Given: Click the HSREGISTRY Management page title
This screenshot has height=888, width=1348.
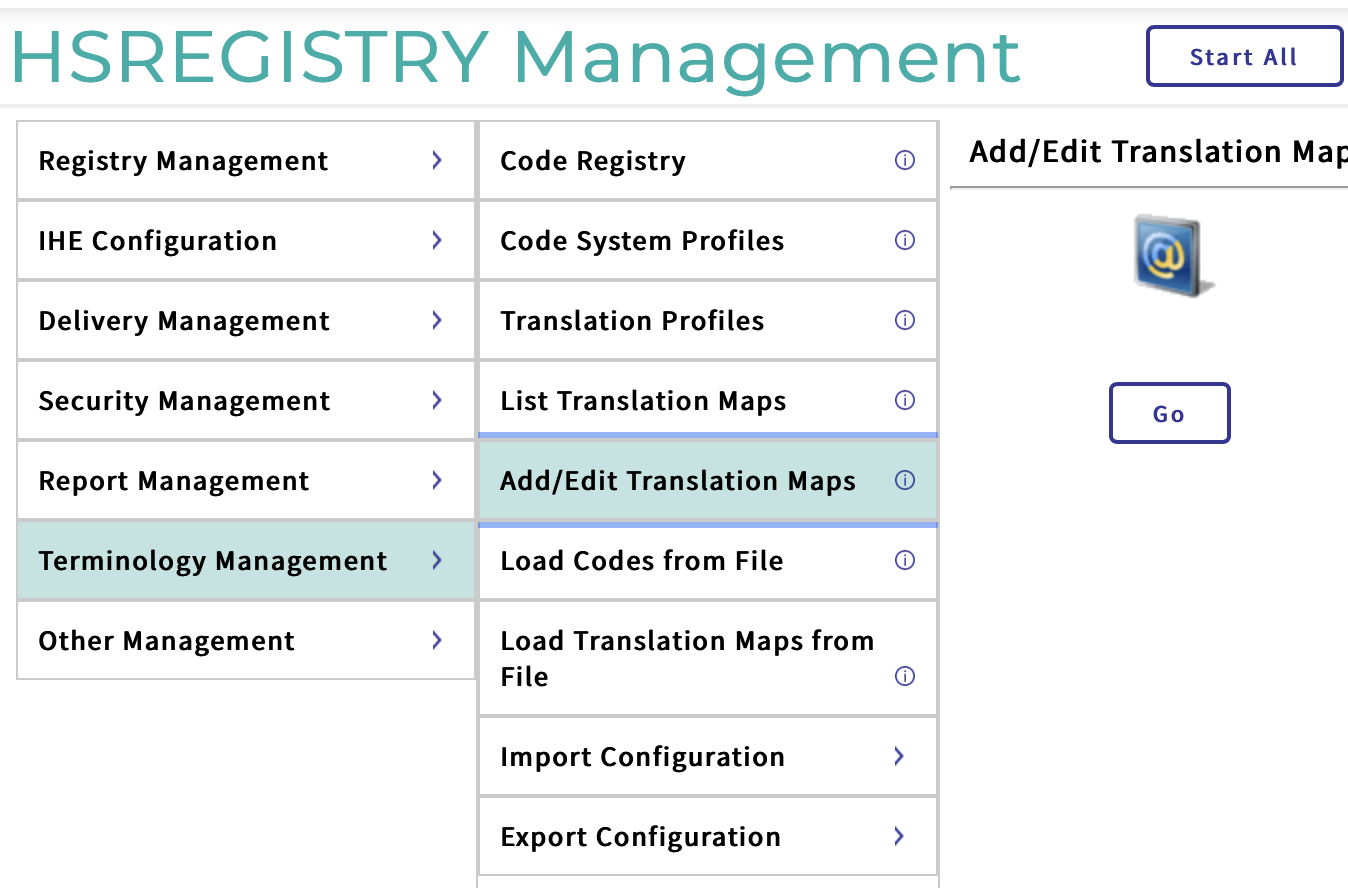Looking at the screenshot, I should pos(515,57).
